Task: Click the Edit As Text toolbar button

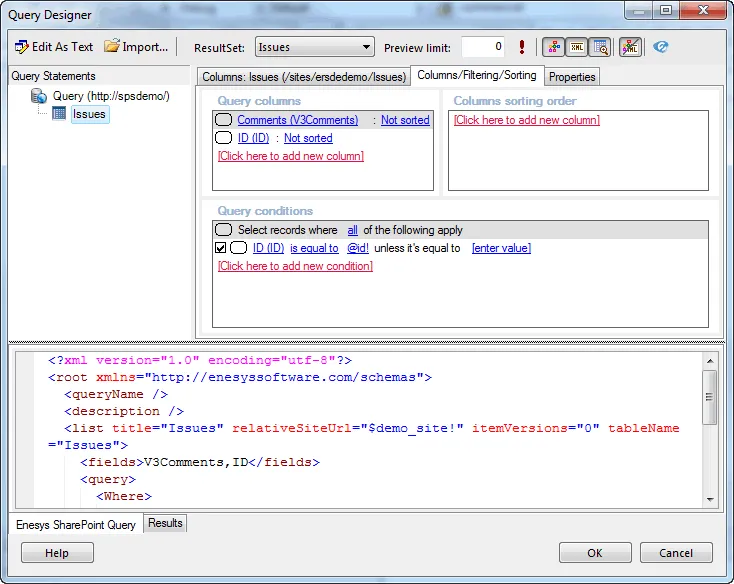Action: 54,47
